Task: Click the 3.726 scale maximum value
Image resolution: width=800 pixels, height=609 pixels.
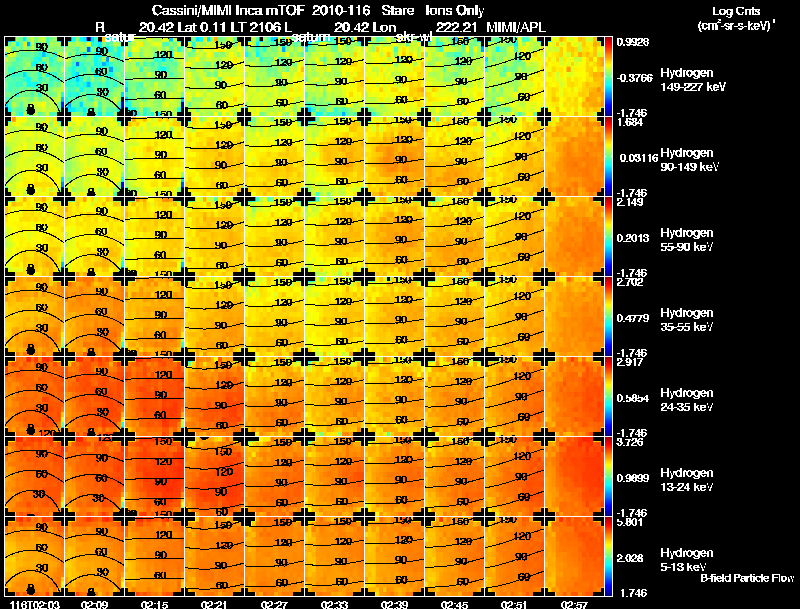Action: (x=630, y=442)
